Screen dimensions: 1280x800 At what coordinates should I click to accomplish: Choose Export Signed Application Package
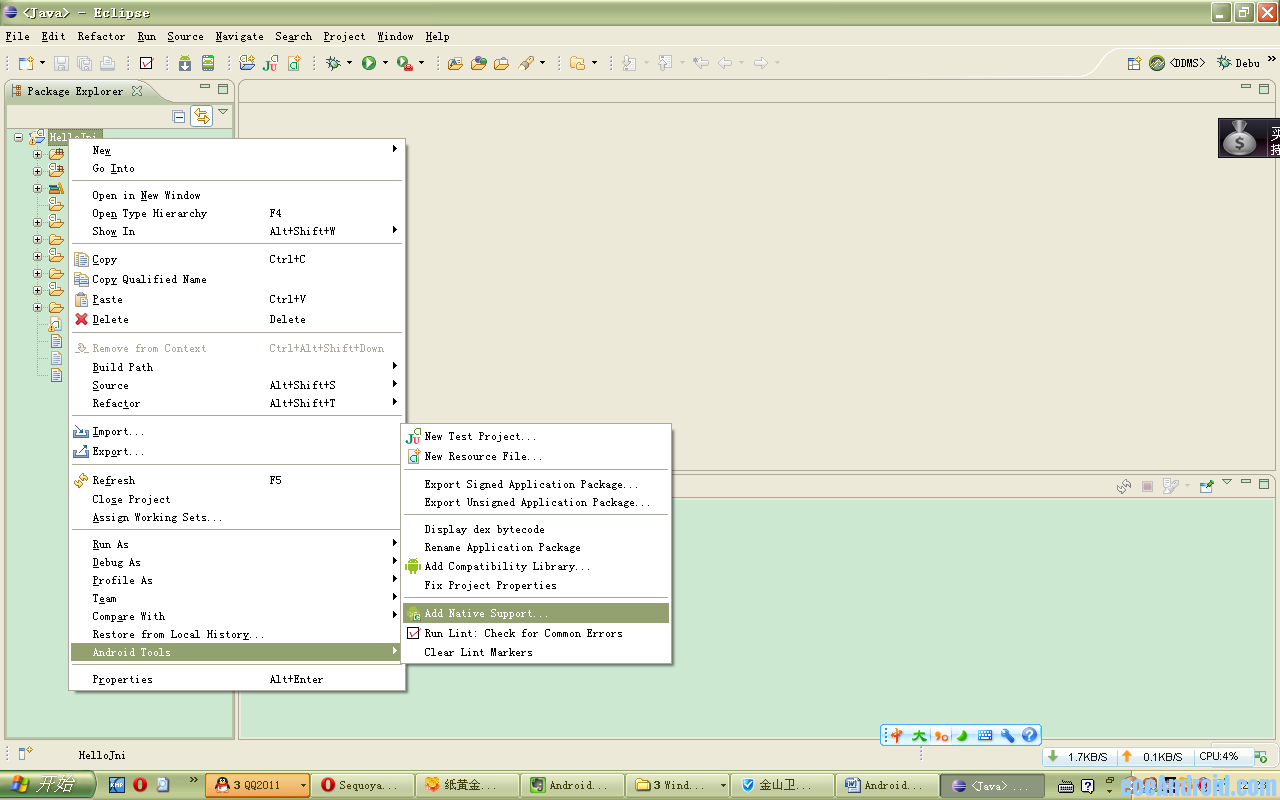coord(536,484)
